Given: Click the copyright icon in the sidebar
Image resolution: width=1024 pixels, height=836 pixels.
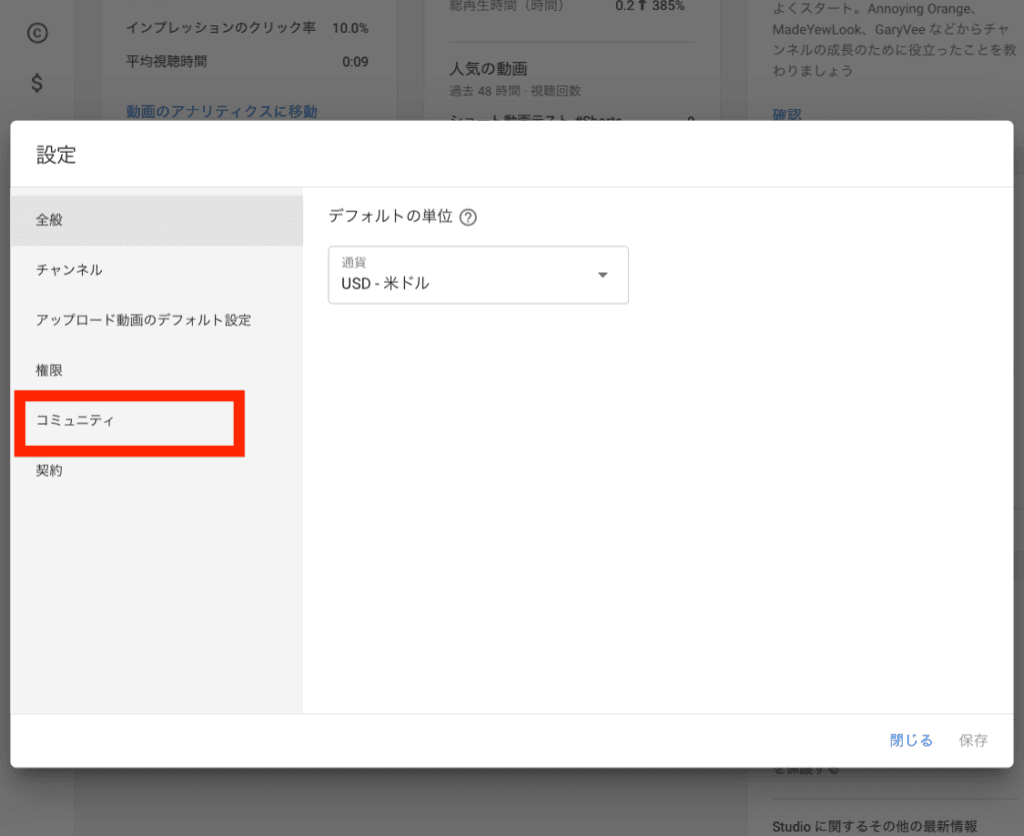Looking at the screenshot, I should coord(37,33).
